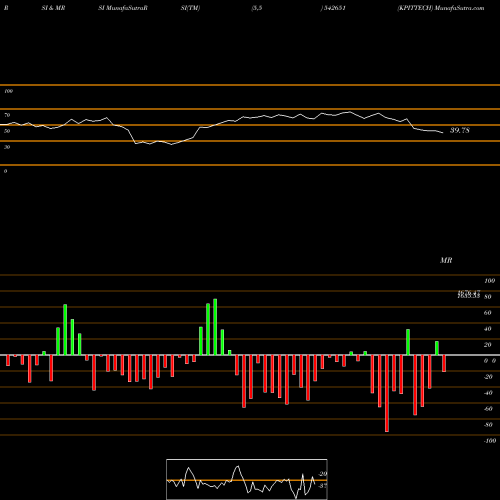Click the MR axis label 60
This screenshot has height=500, width=500.
[x=488, y=313]
